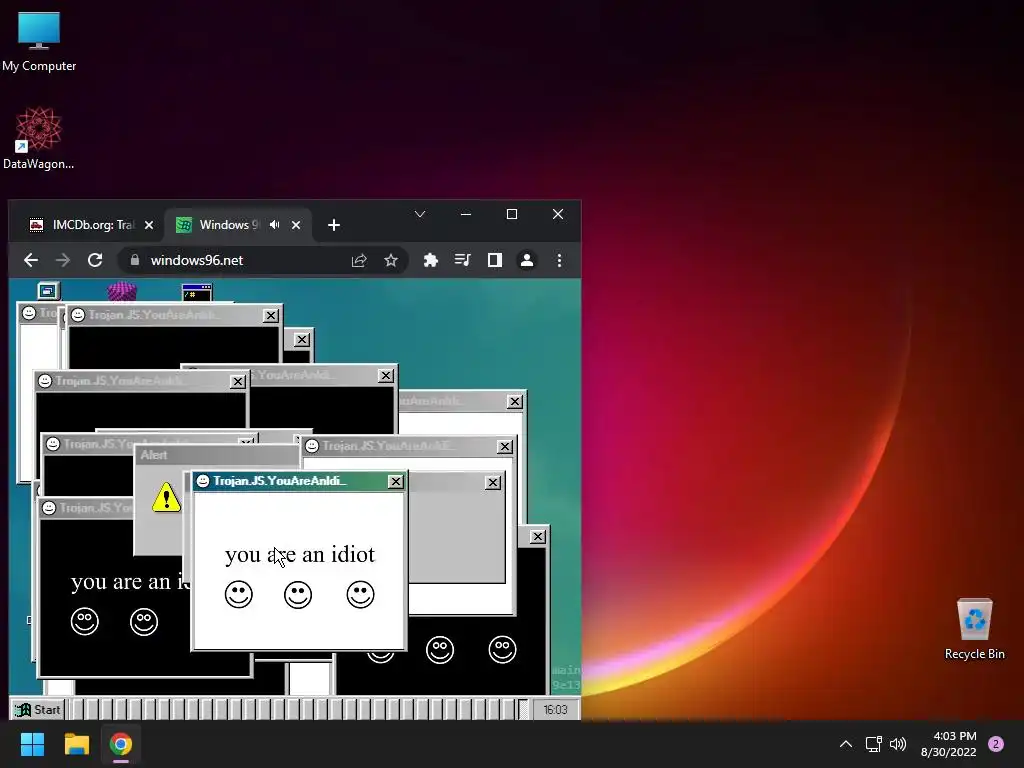The height and width of the screenshot is (768, 1024).
Task: Toggle the Chrome side panel
Action: point(495,261)
